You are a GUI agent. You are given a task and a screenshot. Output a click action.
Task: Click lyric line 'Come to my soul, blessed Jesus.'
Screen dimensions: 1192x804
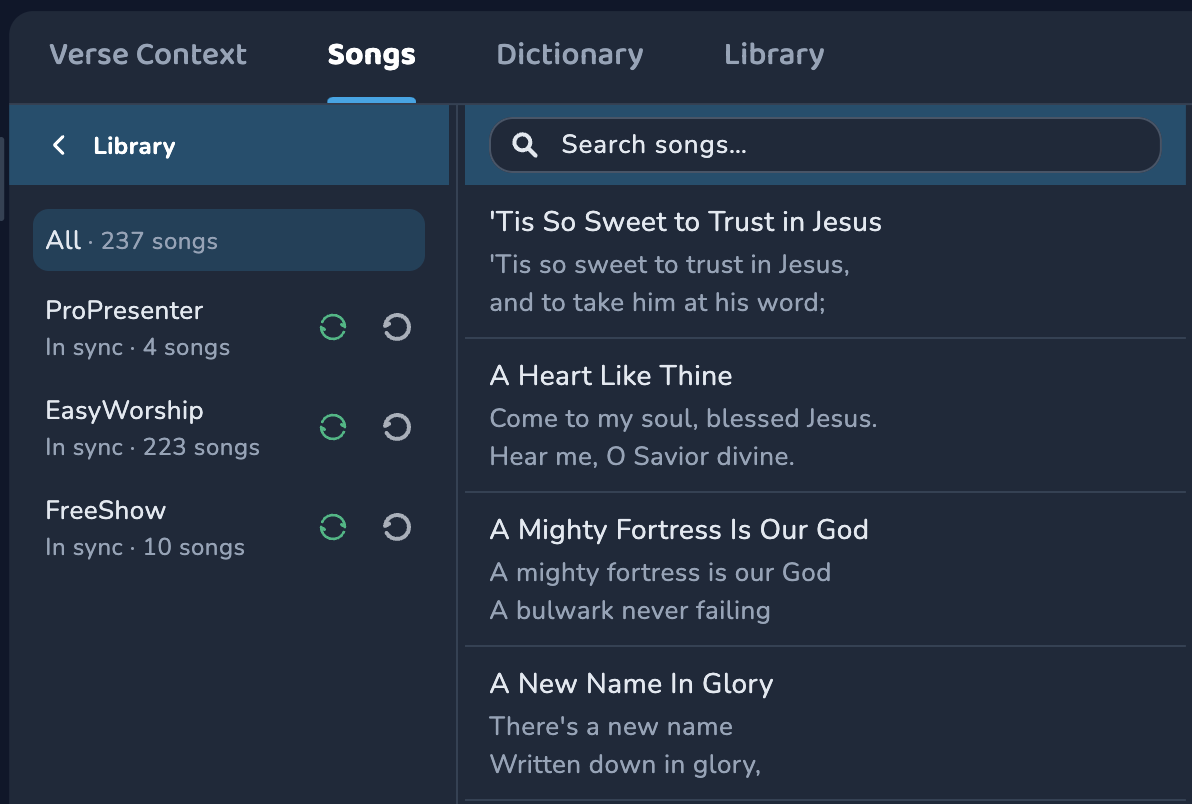click(x=683, y=419)
